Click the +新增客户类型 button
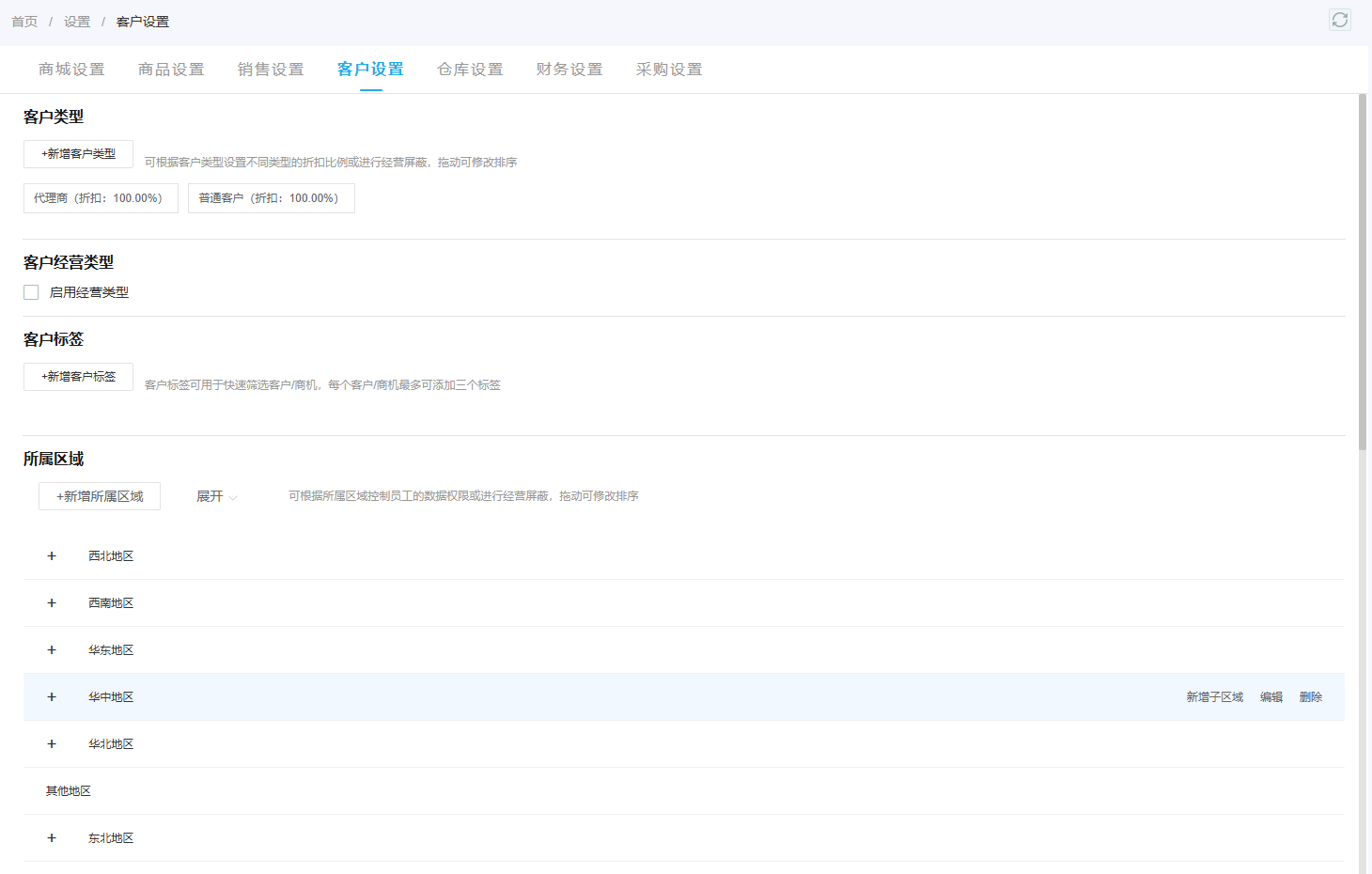This screenshot has width=1372, height=874. [78, 154]
